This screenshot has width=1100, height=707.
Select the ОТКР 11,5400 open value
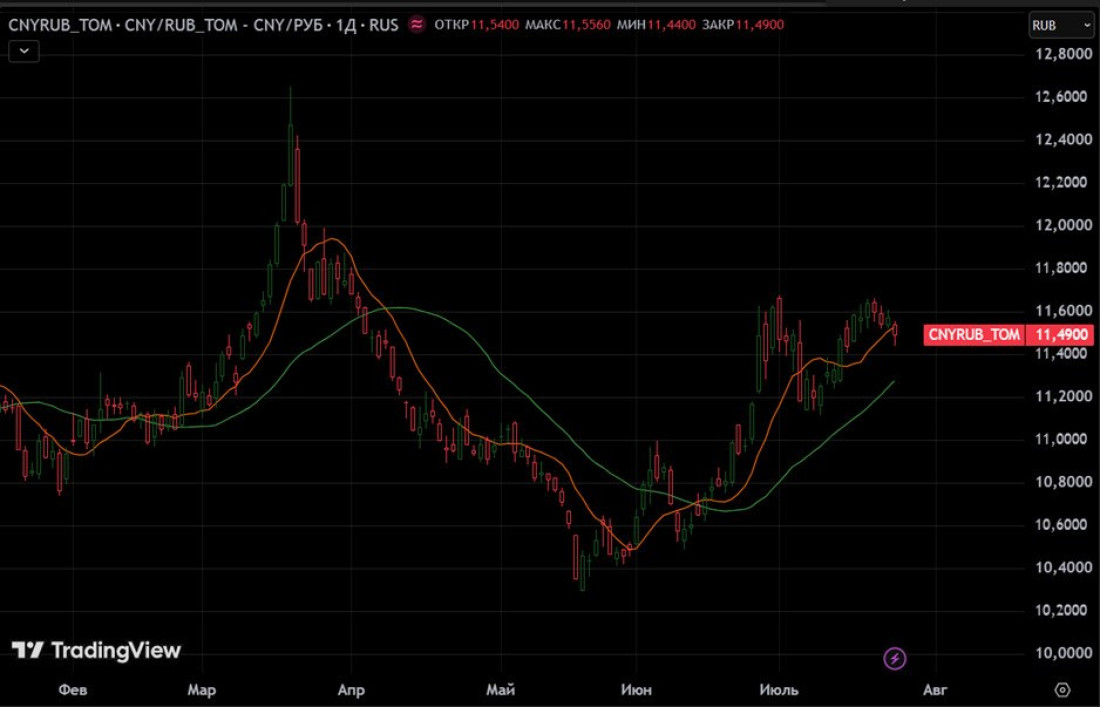pyautogui.click(x=476, y=25)
